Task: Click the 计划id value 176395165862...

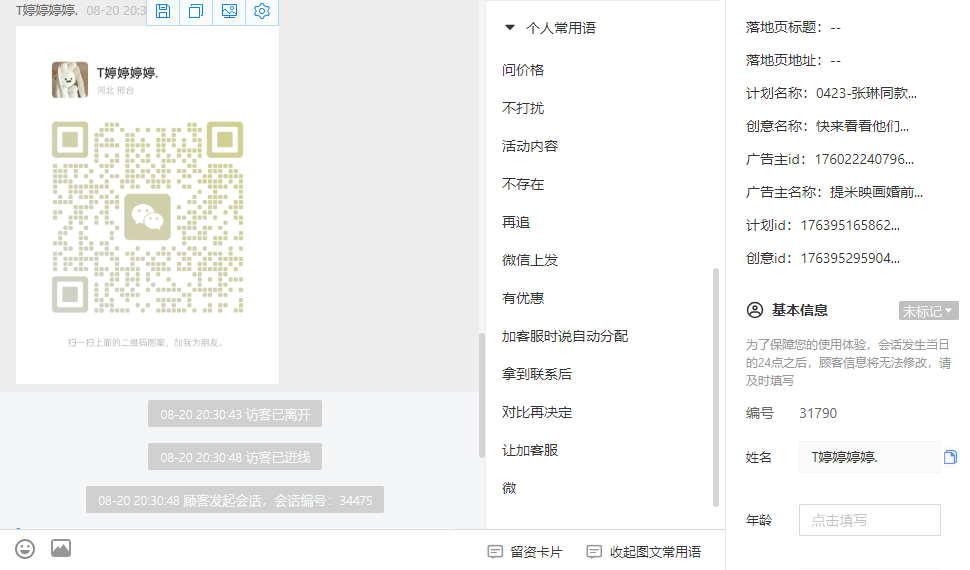Action: pos(850,225)
